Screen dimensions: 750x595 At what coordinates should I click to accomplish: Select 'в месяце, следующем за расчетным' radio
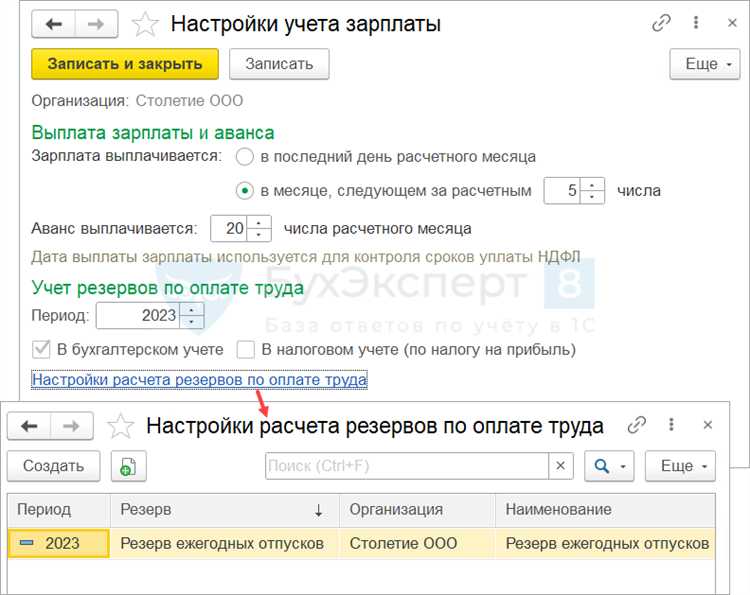click(244, 191)
